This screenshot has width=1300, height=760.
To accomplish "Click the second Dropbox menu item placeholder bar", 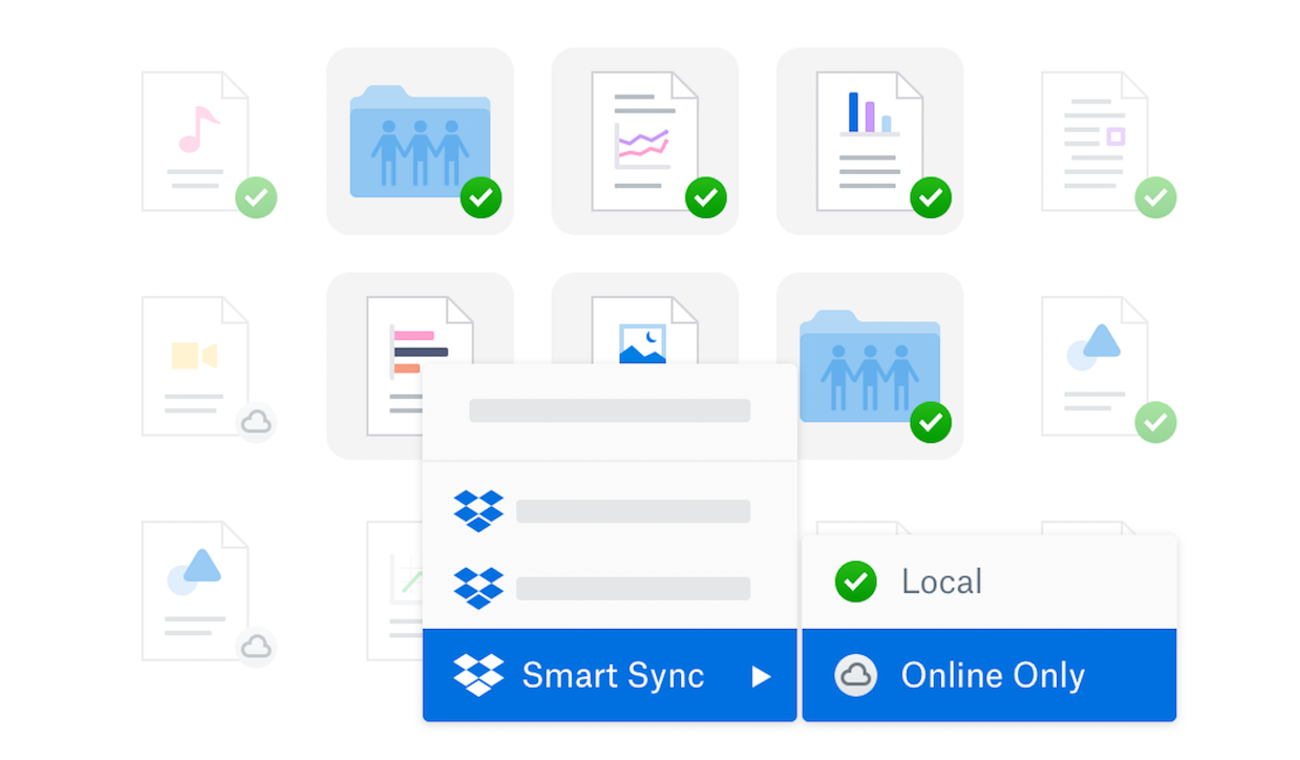I will click(633, 588).
